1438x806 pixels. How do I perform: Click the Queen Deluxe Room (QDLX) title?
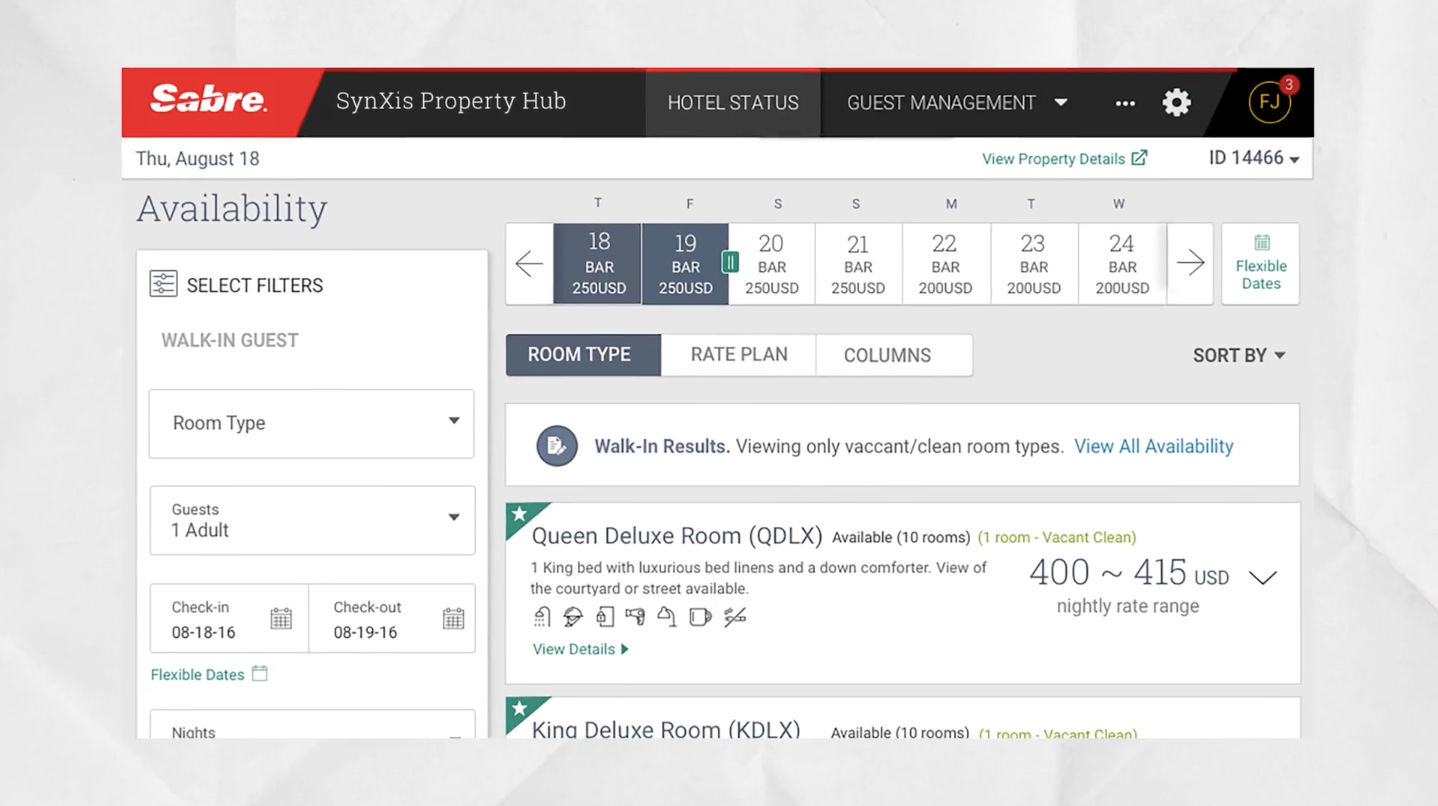(x=676, y=536)
